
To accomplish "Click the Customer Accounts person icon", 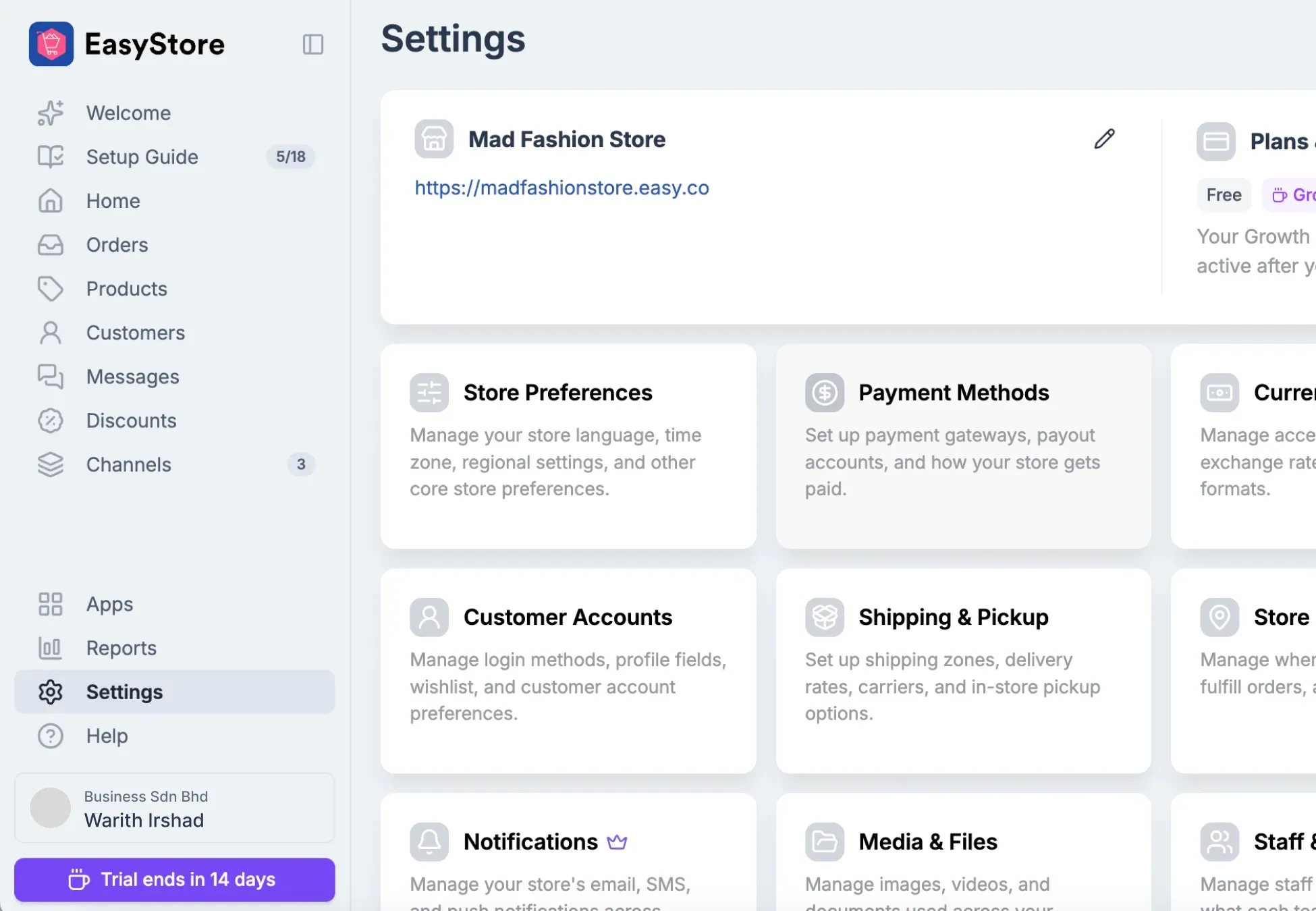I will [x=429, y=617].
